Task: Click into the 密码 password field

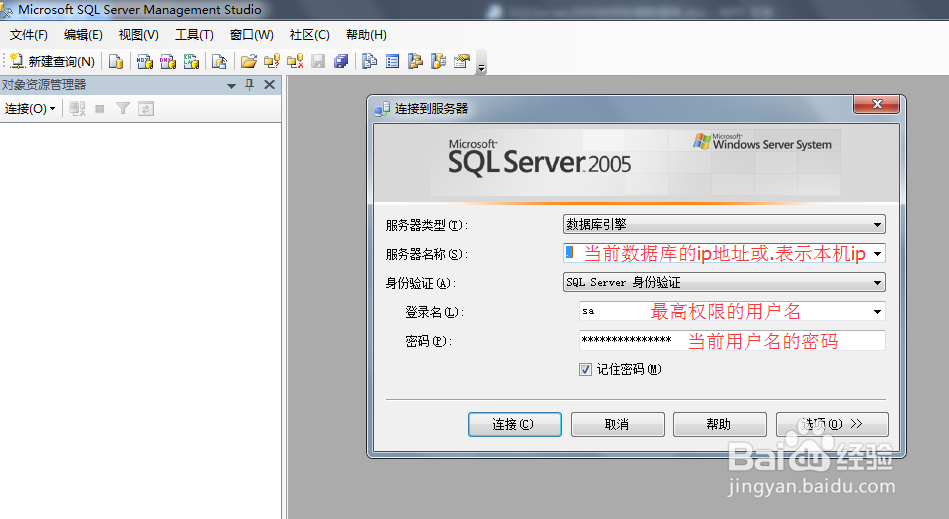Action: [x=732, y=341]
